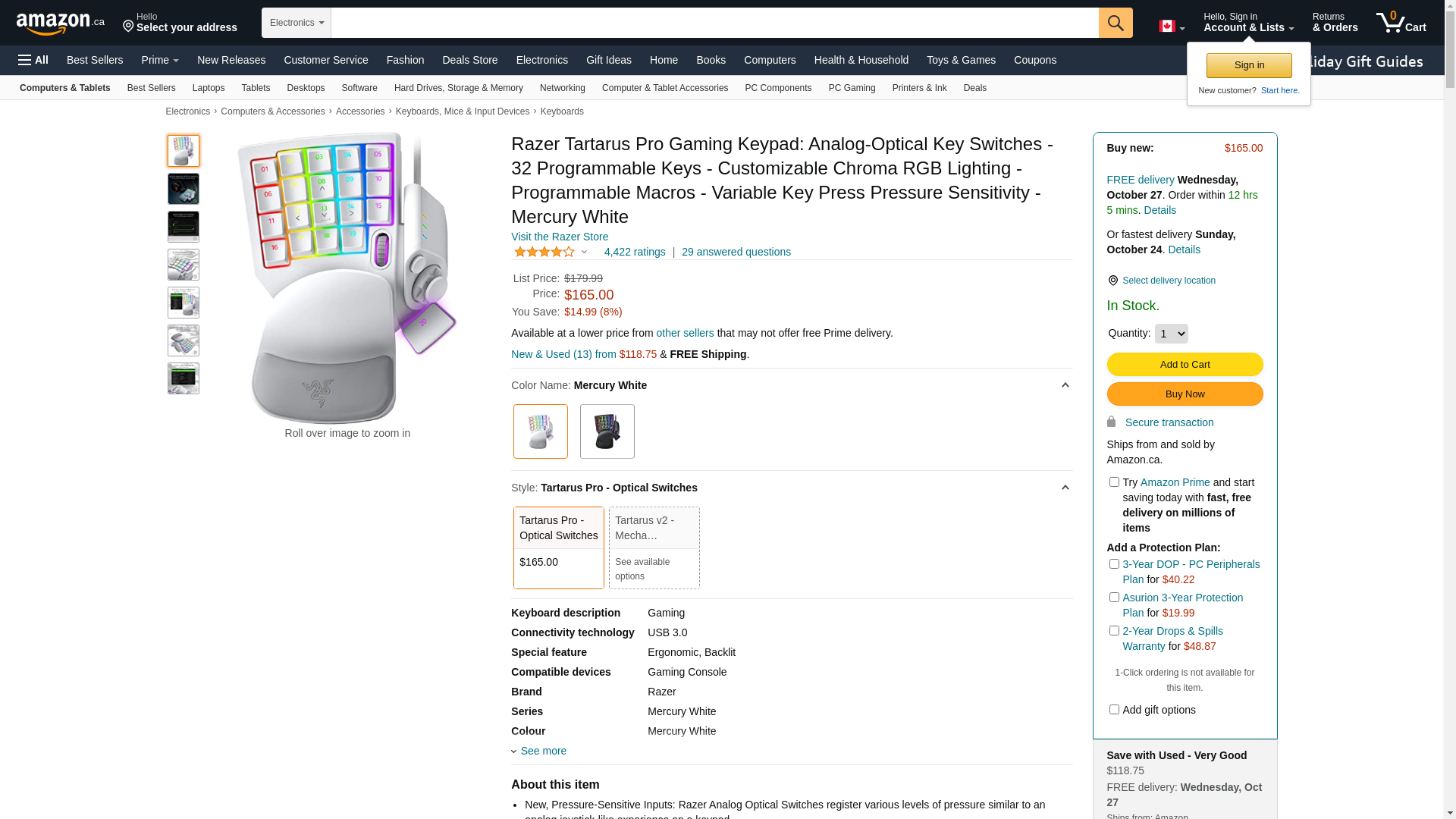Viewport: 1456px width, 819px height.
Task: Click the delivery location pin icon
Action: click(1112, 281)
